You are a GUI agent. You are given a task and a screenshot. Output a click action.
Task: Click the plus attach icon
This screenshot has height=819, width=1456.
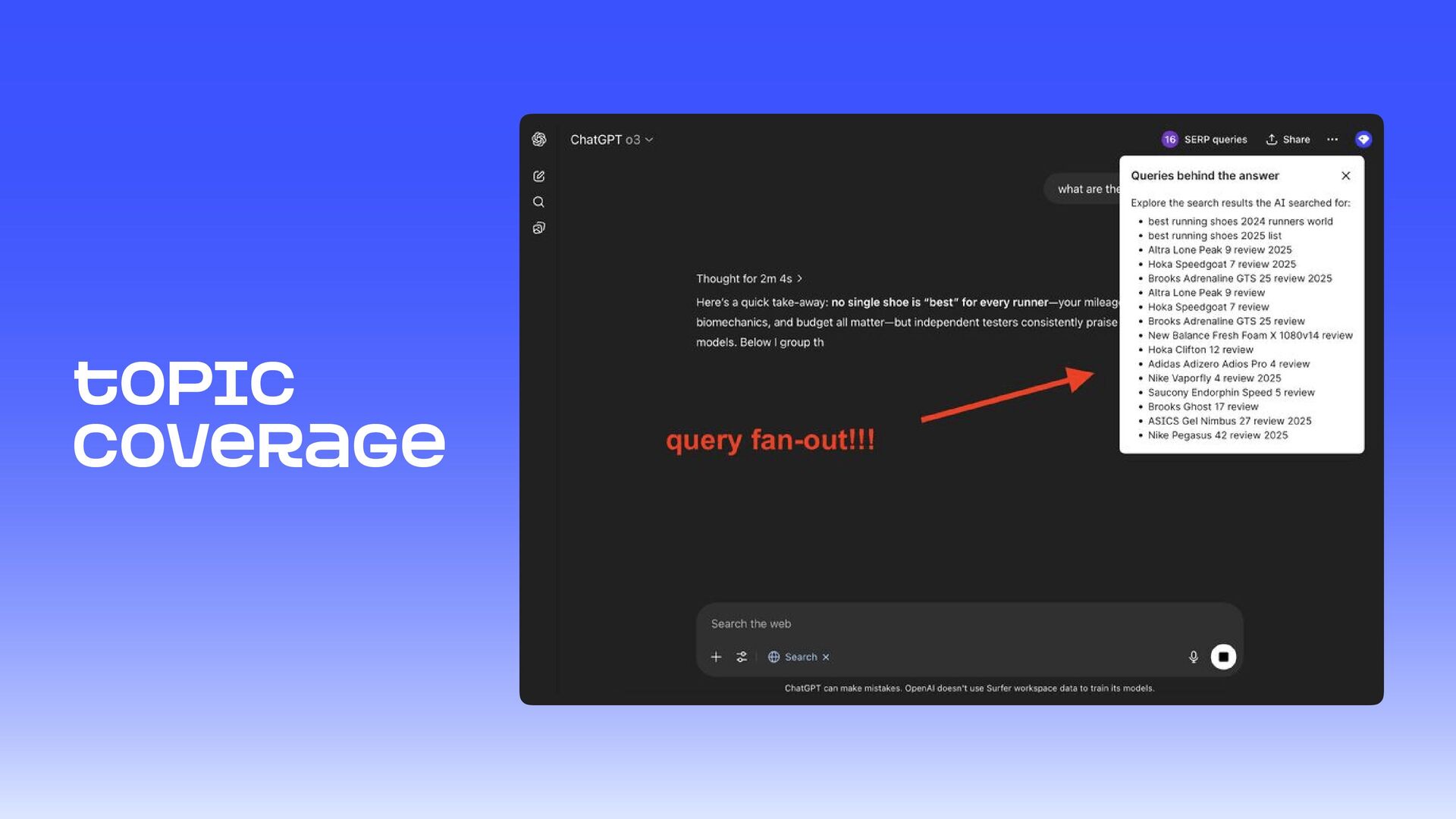716,657
